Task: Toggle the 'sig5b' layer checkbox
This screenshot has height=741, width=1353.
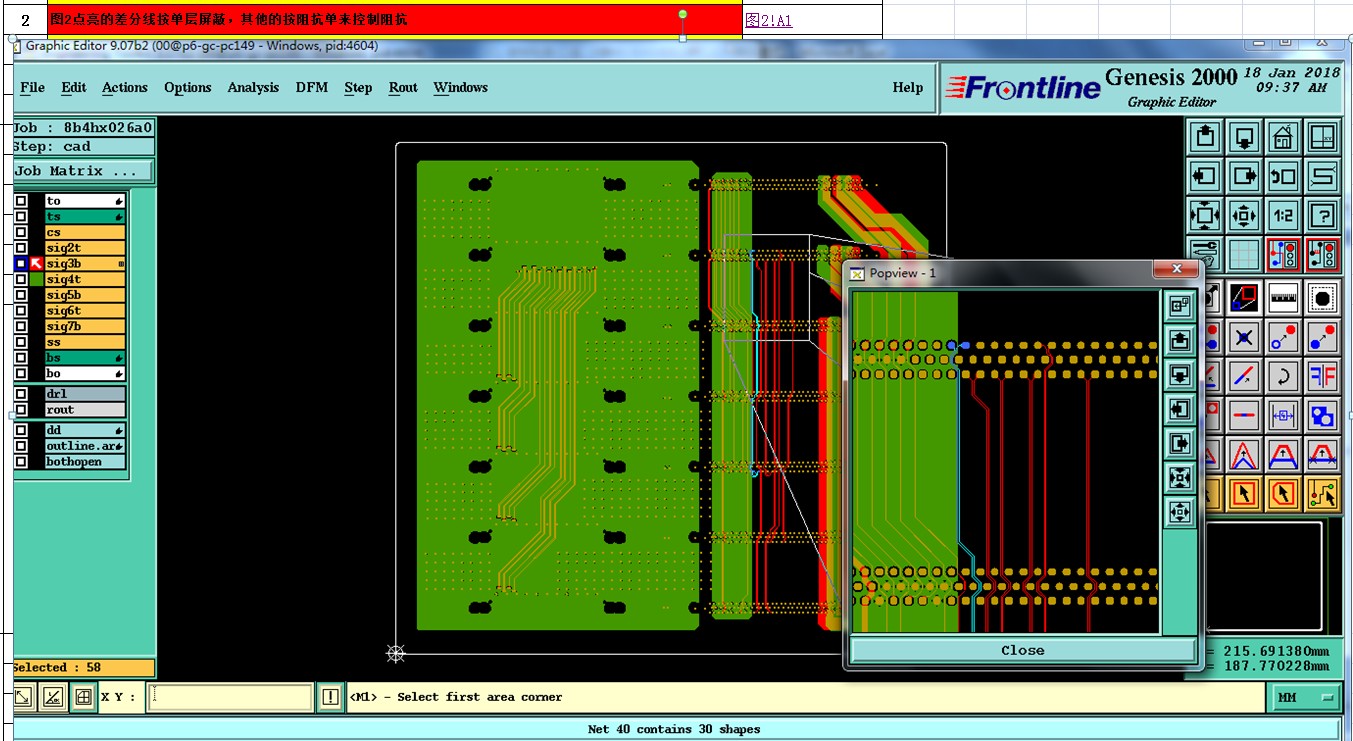Action: click(21, 295)
